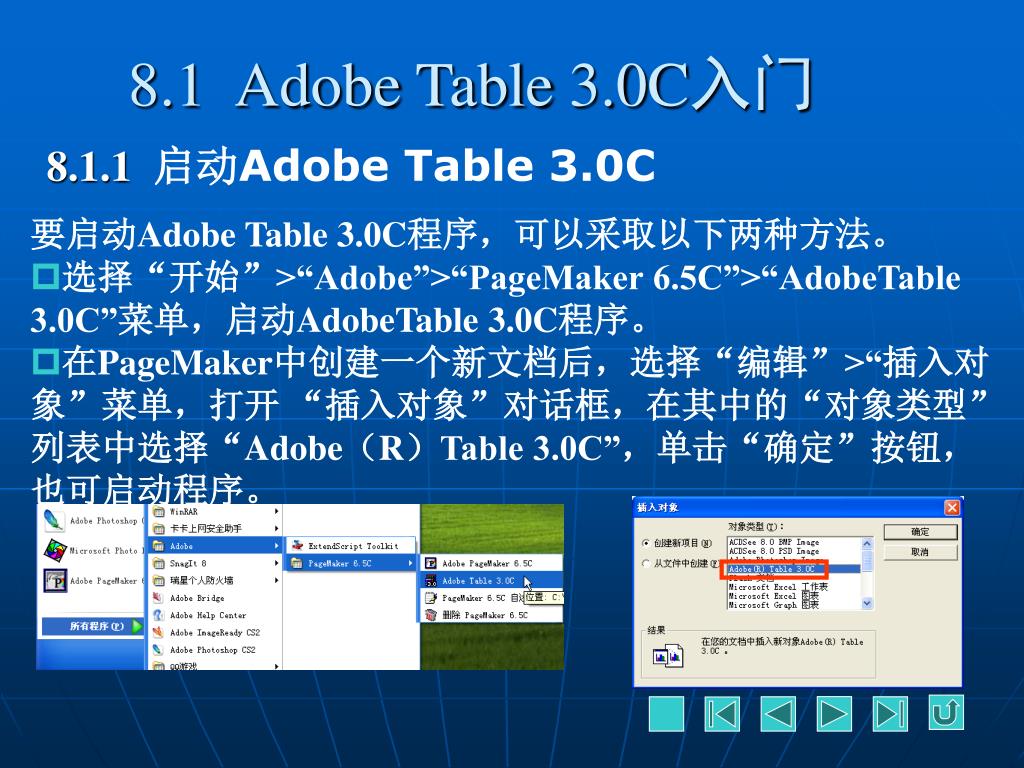Expand the SnagIt 8 submenu arrow
The width and height of the screenshot is (1024, 768).
[x=277, y=563]
